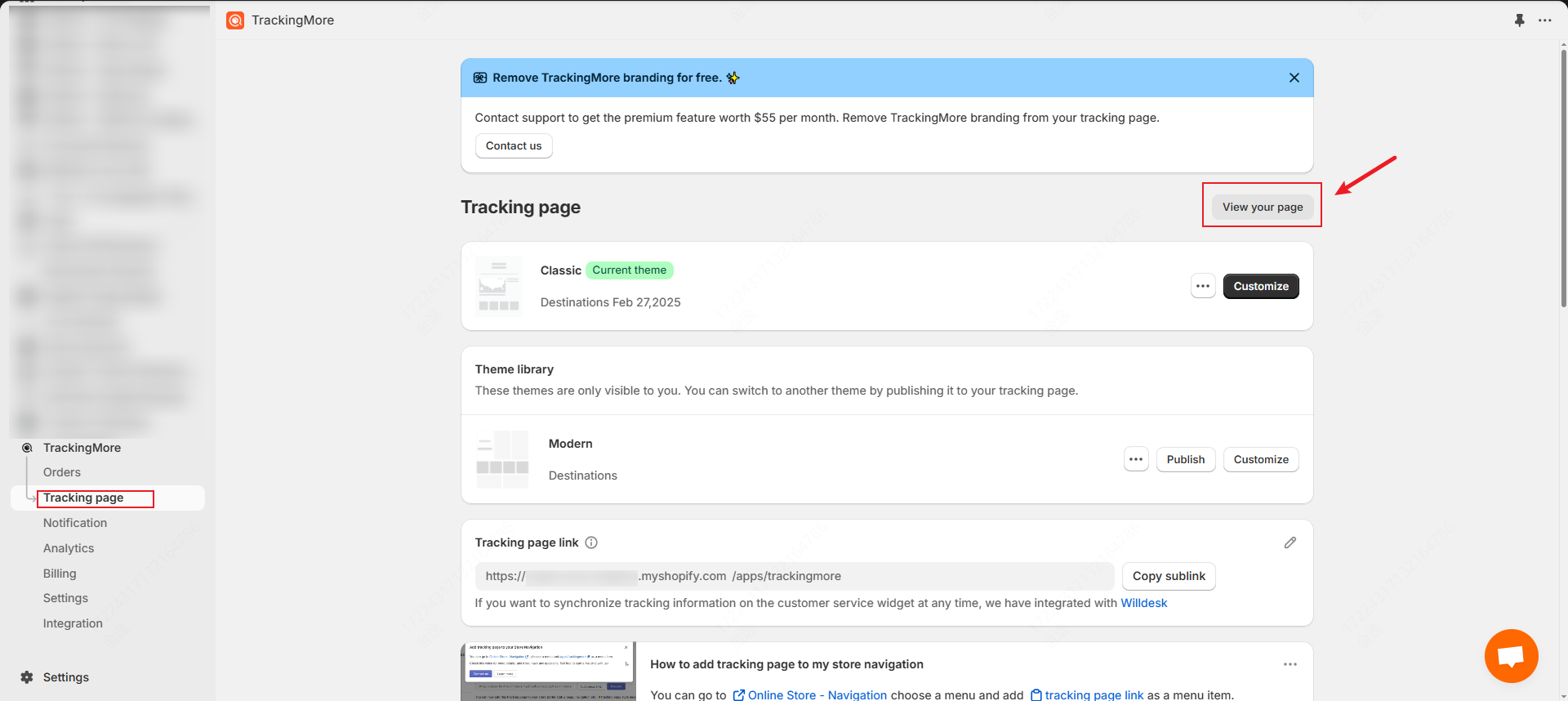This screenshot has height=701, width=1568.
Task: Click the Contact us button
Action: coord(514,146)
